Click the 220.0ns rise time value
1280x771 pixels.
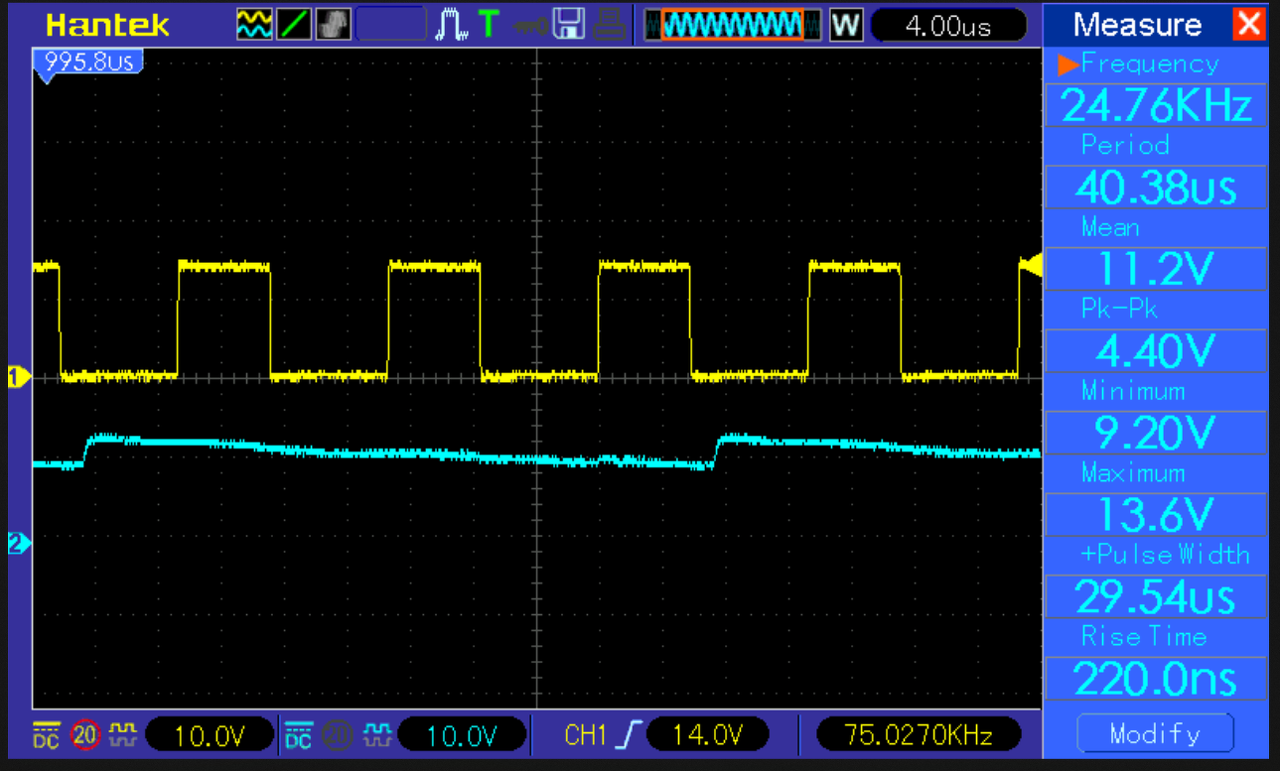click(x=1156, y=679)
